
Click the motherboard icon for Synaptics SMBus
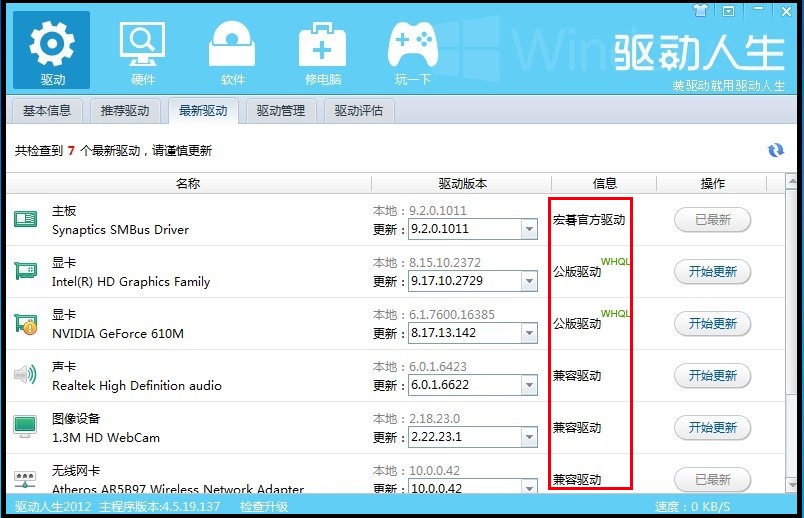(25, 220)
